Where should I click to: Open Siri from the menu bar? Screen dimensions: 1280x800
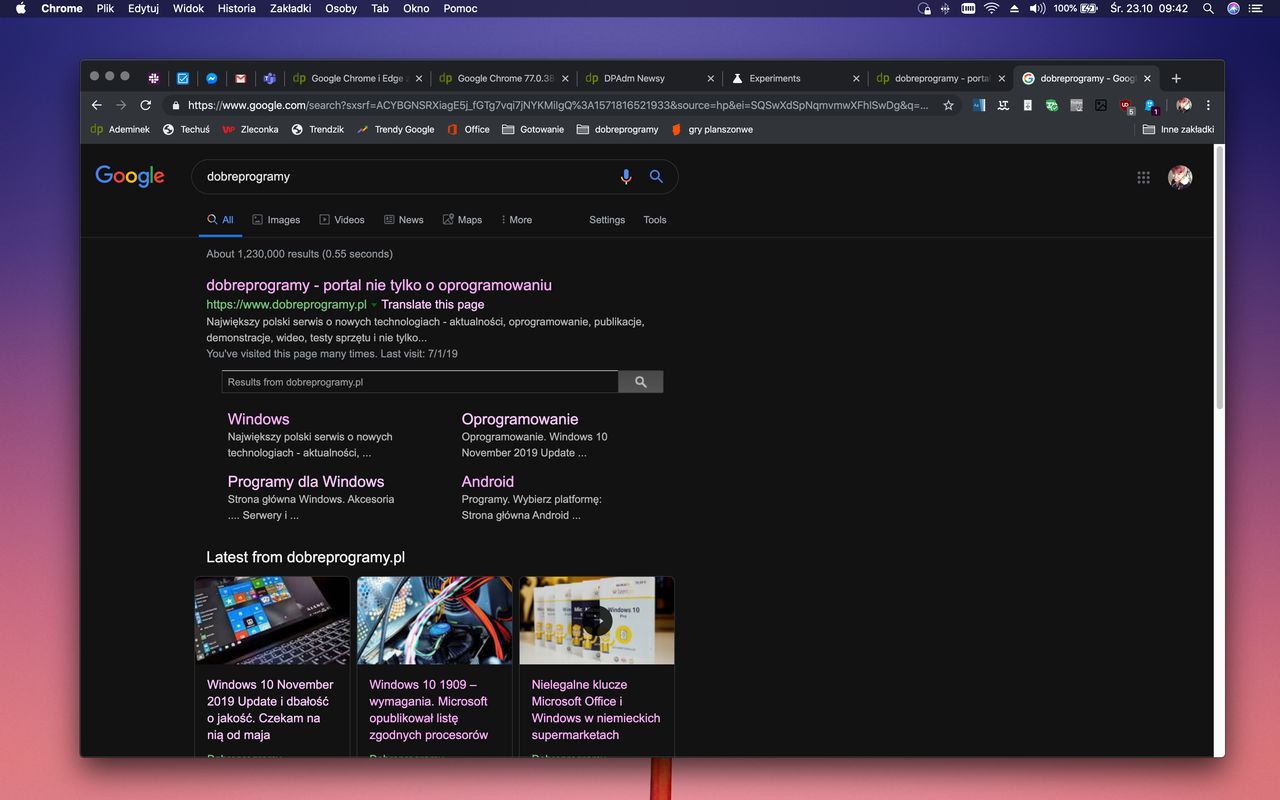pos(1233,8)
